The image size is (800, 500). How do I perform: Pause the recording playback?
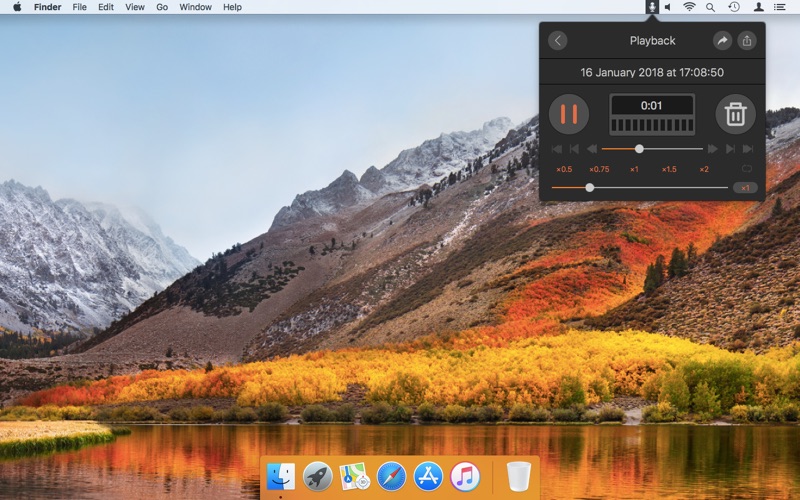pyautogui.click(x=568, y=114)
